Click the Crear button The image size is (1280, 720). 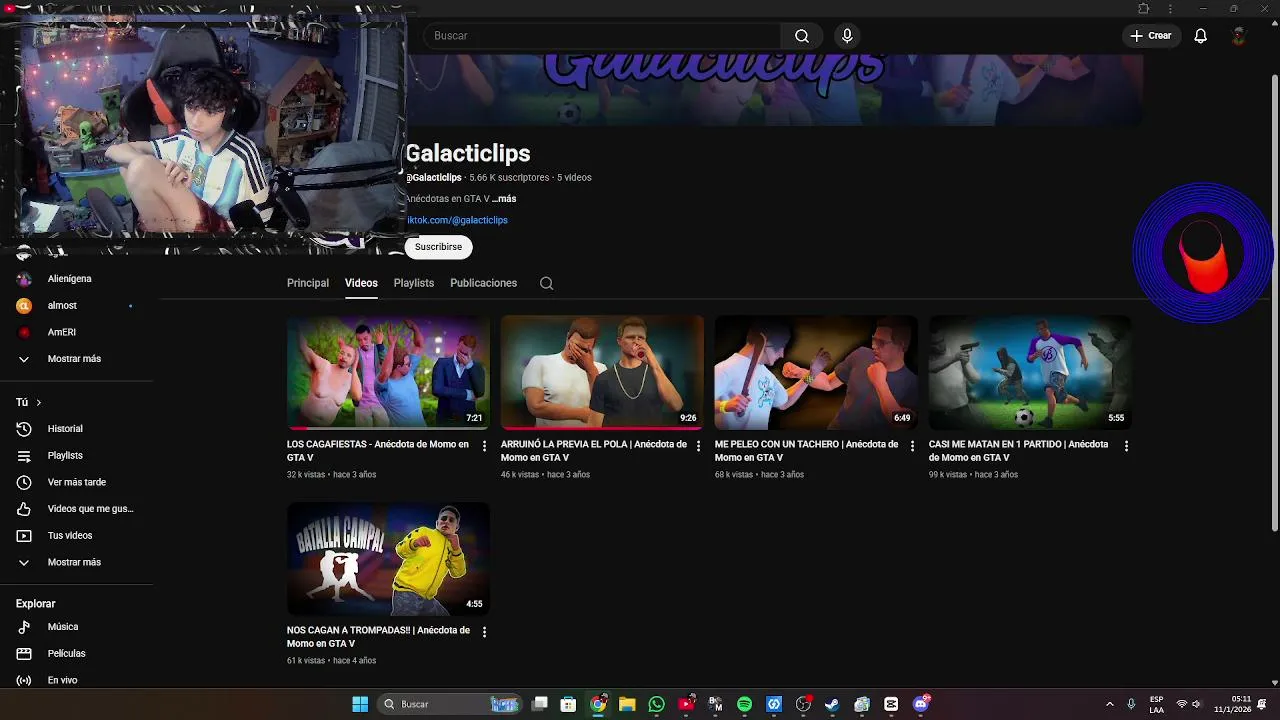pos(1151,36)
